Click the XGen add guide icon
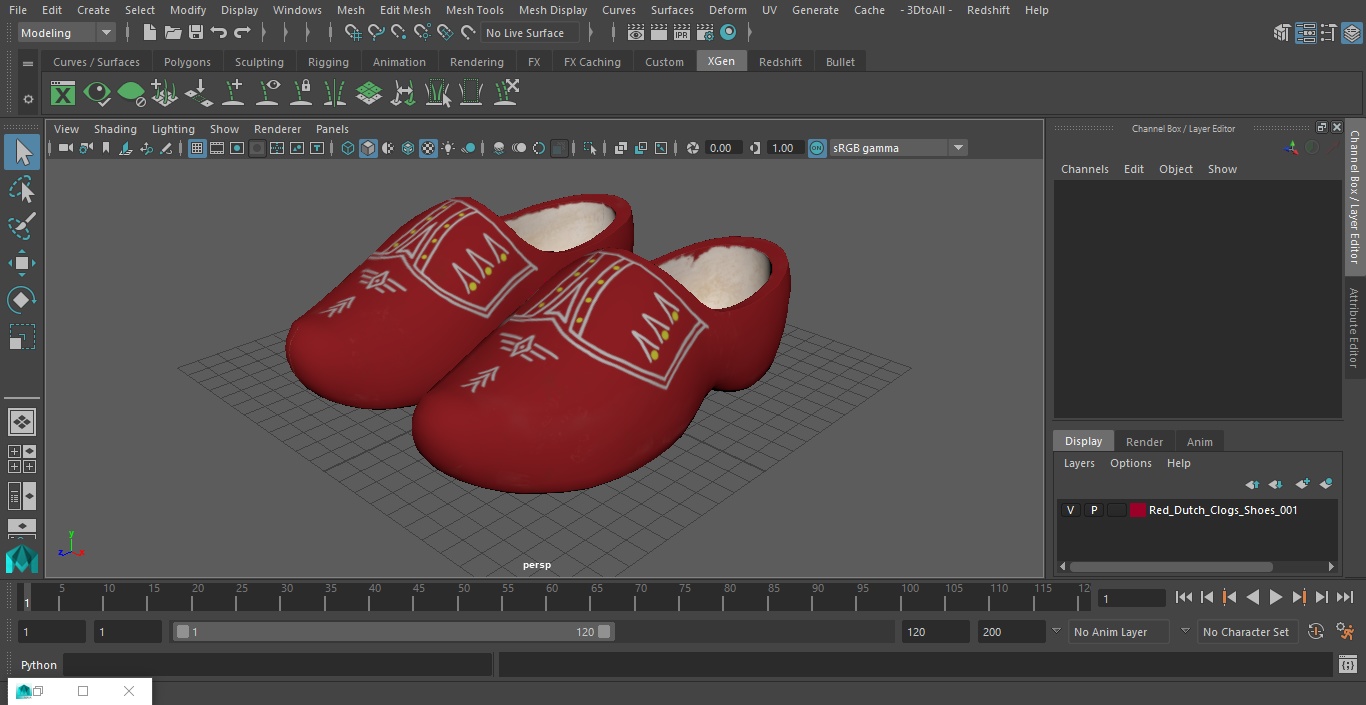This screenshot has height=705, width=1366. pyautogui.click(x=234, y=94)
